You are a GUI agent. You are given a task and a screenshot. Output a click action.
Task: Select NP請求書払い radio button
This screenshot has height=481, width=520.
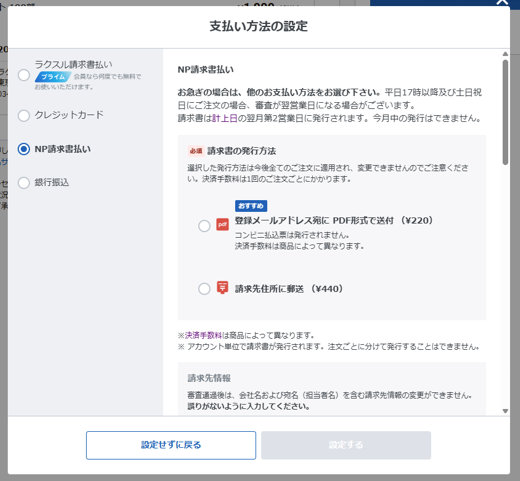(x=24, y=149)
